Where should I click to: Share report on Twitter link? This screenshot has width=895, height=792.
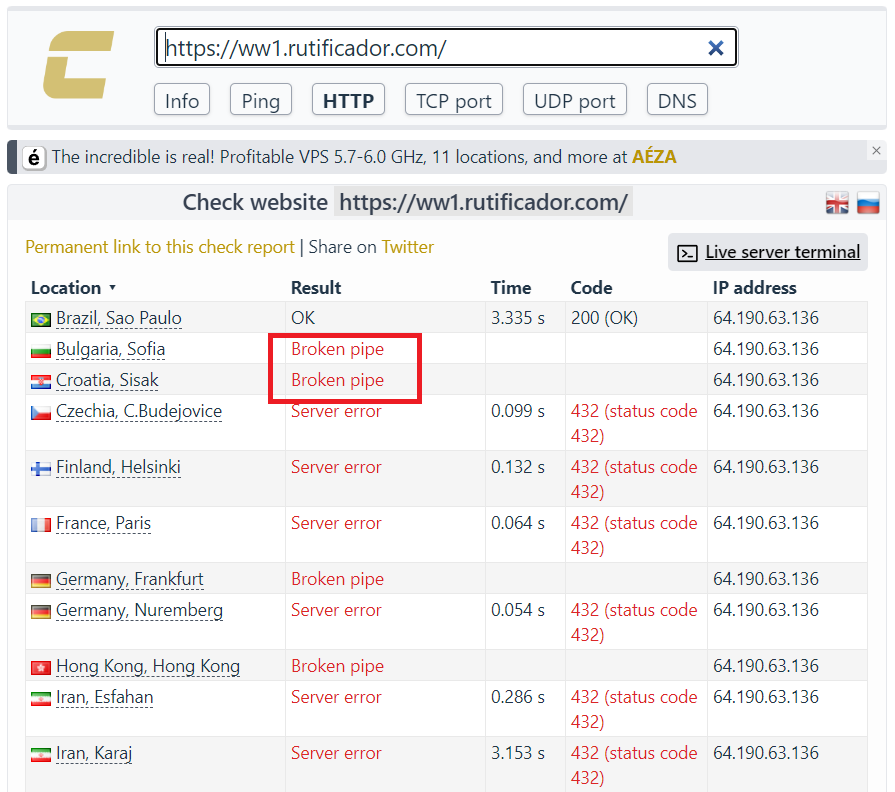tap(408, 247)
